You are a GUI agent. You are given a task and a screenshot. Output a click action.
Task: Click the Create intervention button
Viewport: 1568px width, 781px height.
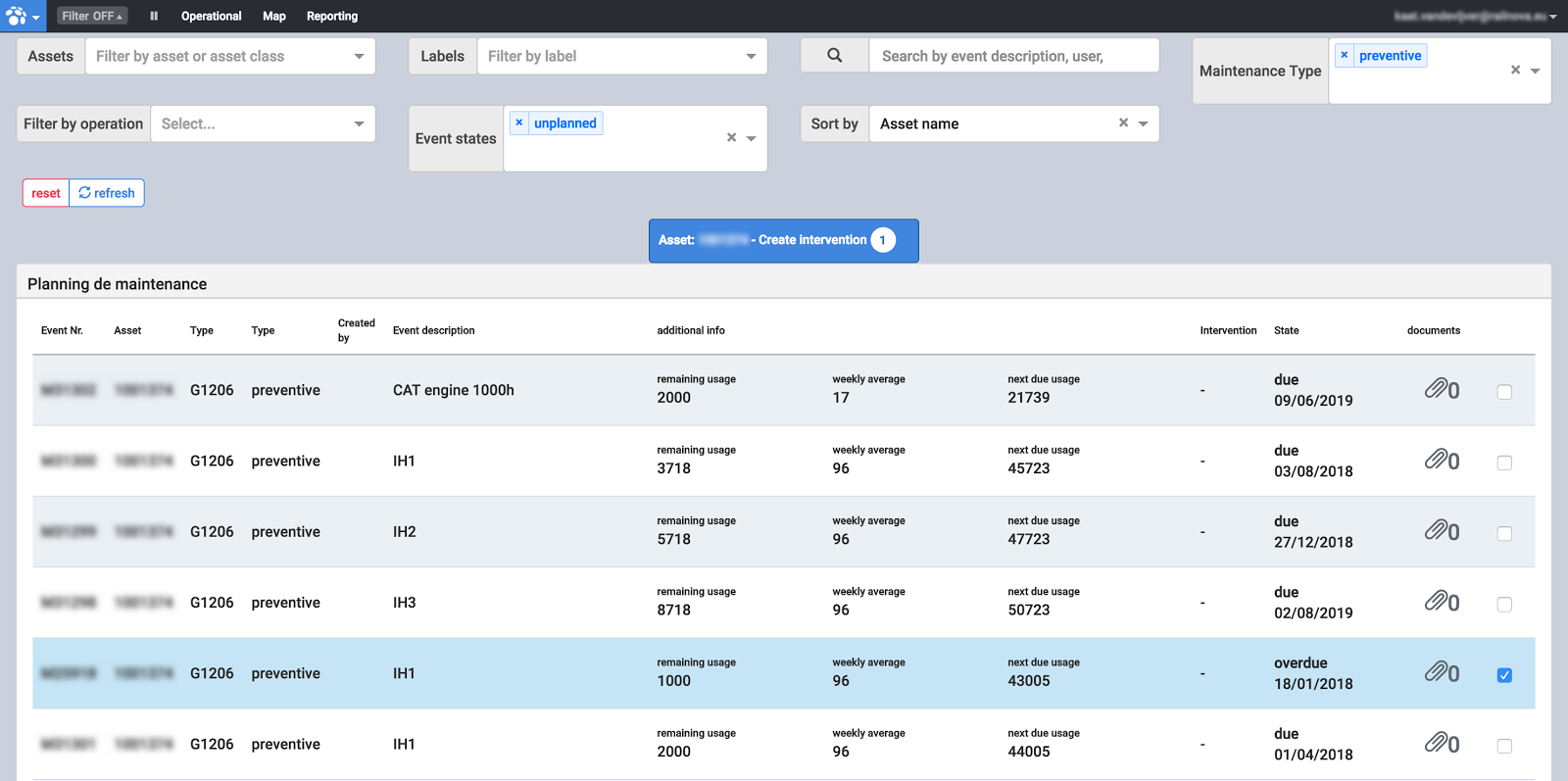(783, 240)
